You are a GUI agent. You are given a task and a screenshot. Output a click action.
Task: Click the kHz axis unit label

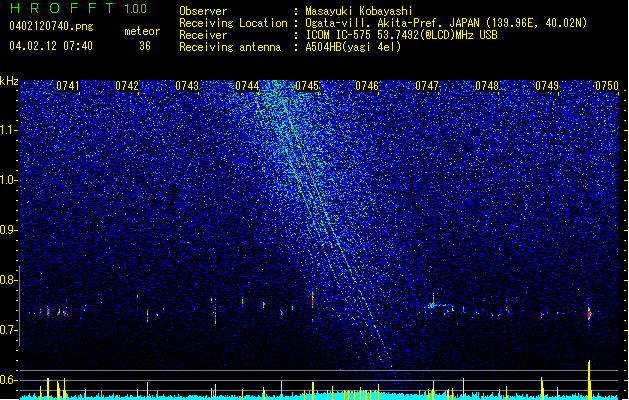click(9, 81)
